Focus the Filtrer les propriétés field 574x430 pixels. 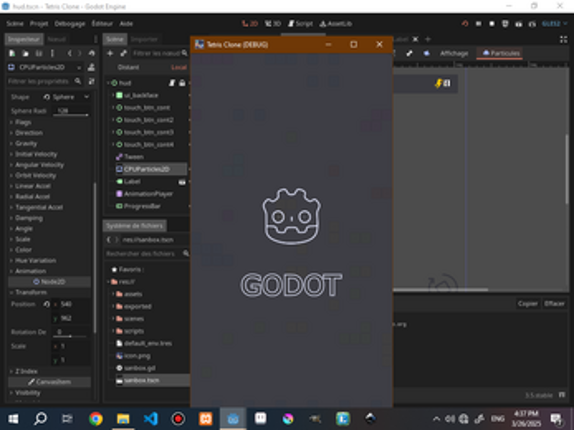44,81
